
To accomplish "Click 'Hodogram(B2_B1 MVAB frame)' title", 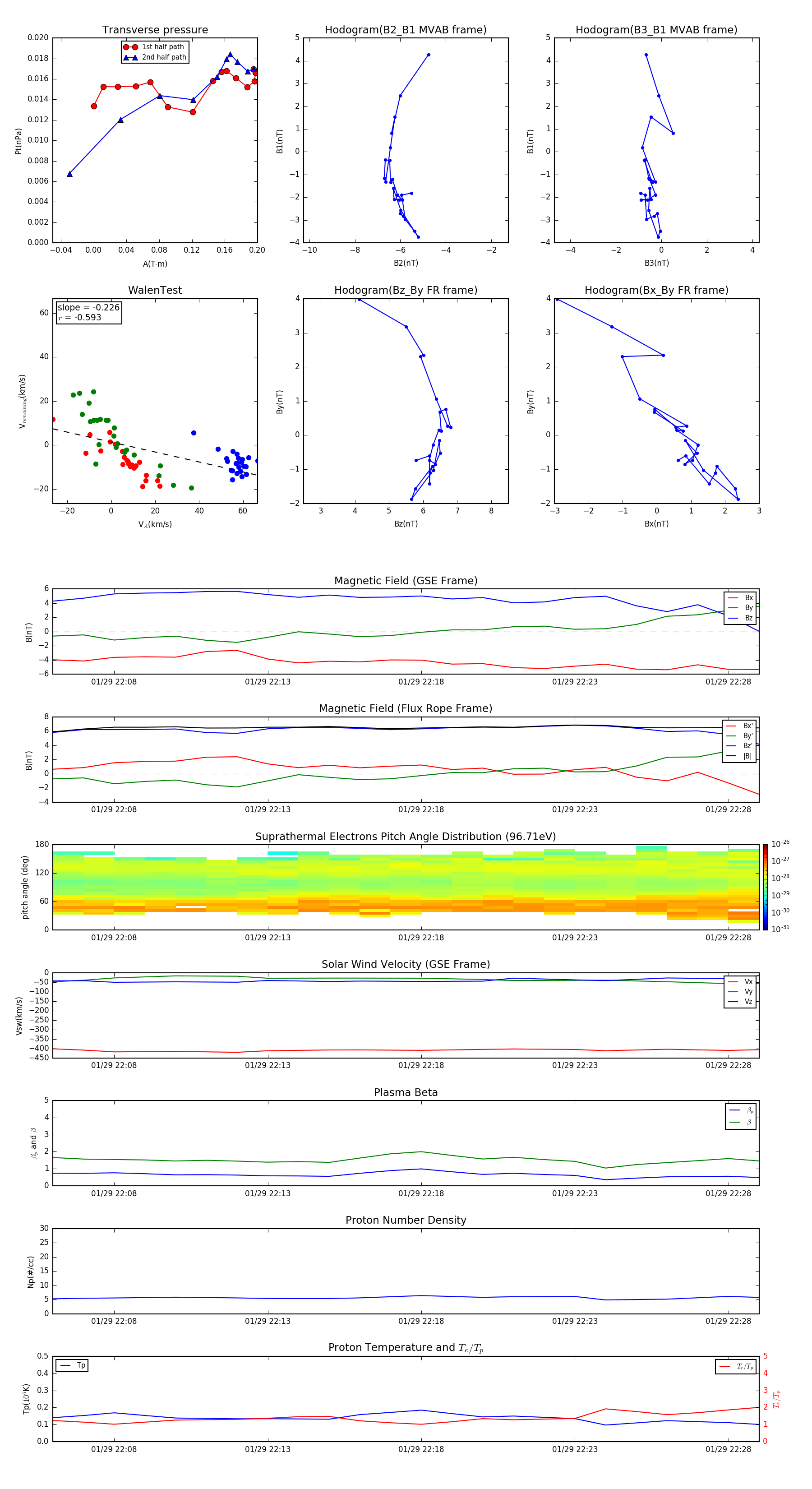I will coord(406,30).
